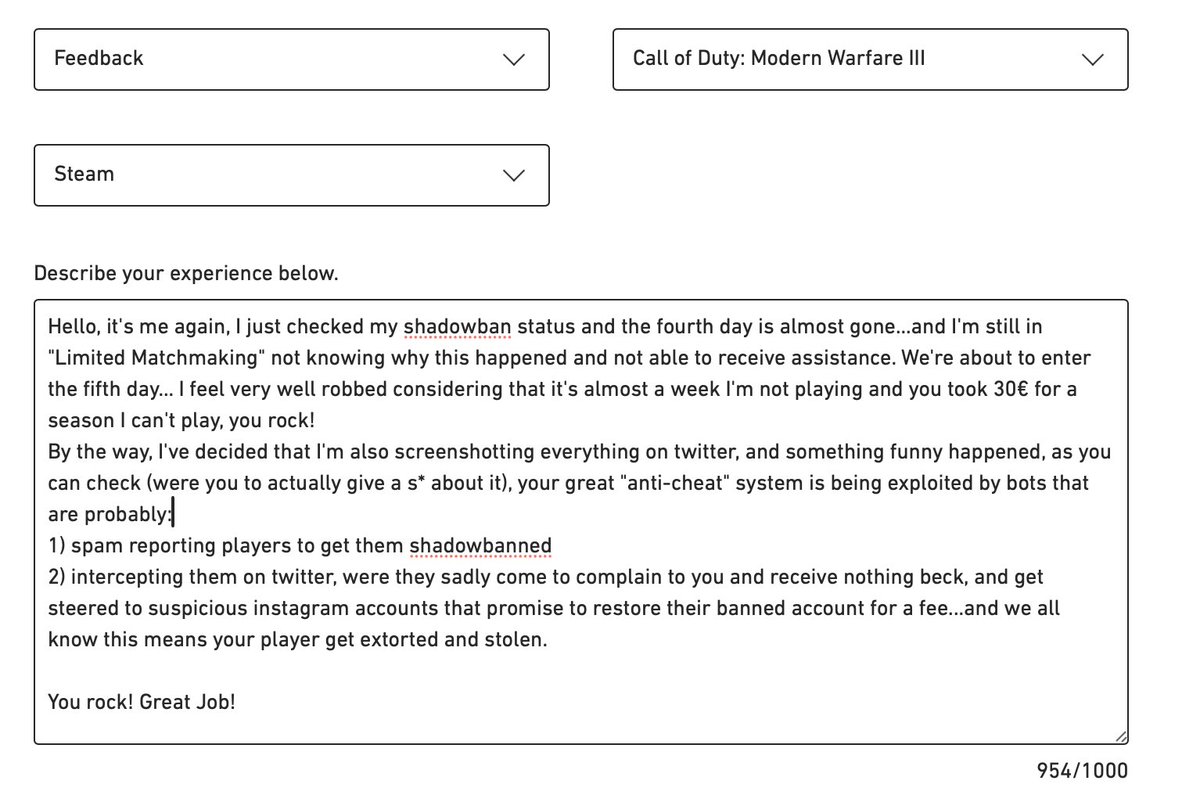Open the Steam platform dropdown
The width and height of the screenshot is (1200, 795).
291,175
